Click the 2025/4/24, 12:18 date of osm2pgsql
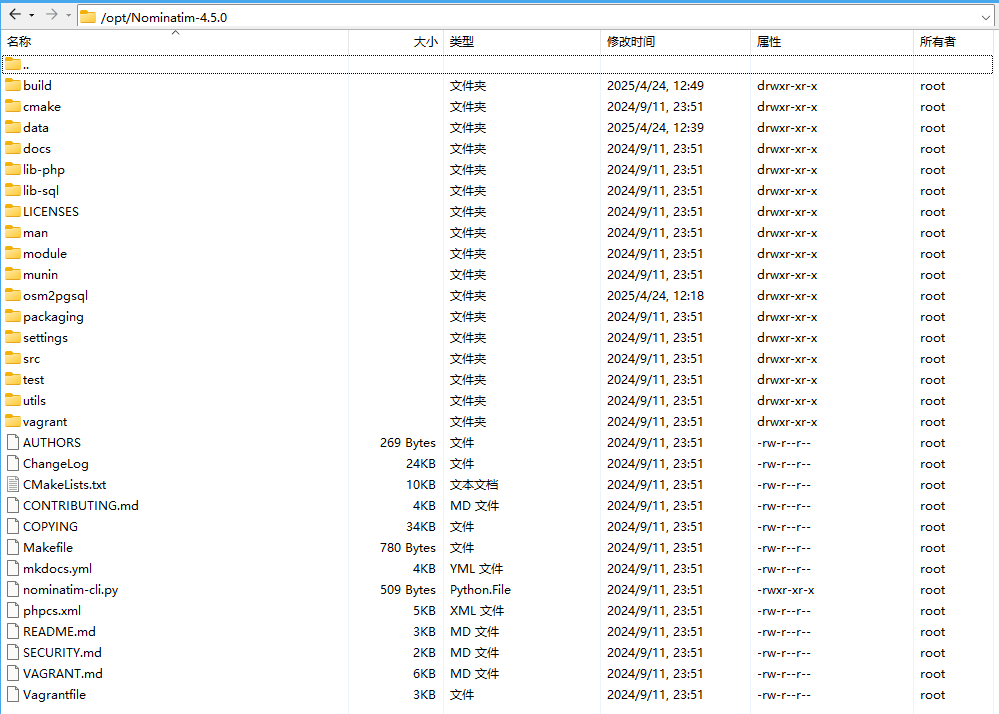 tap(655, 296)
